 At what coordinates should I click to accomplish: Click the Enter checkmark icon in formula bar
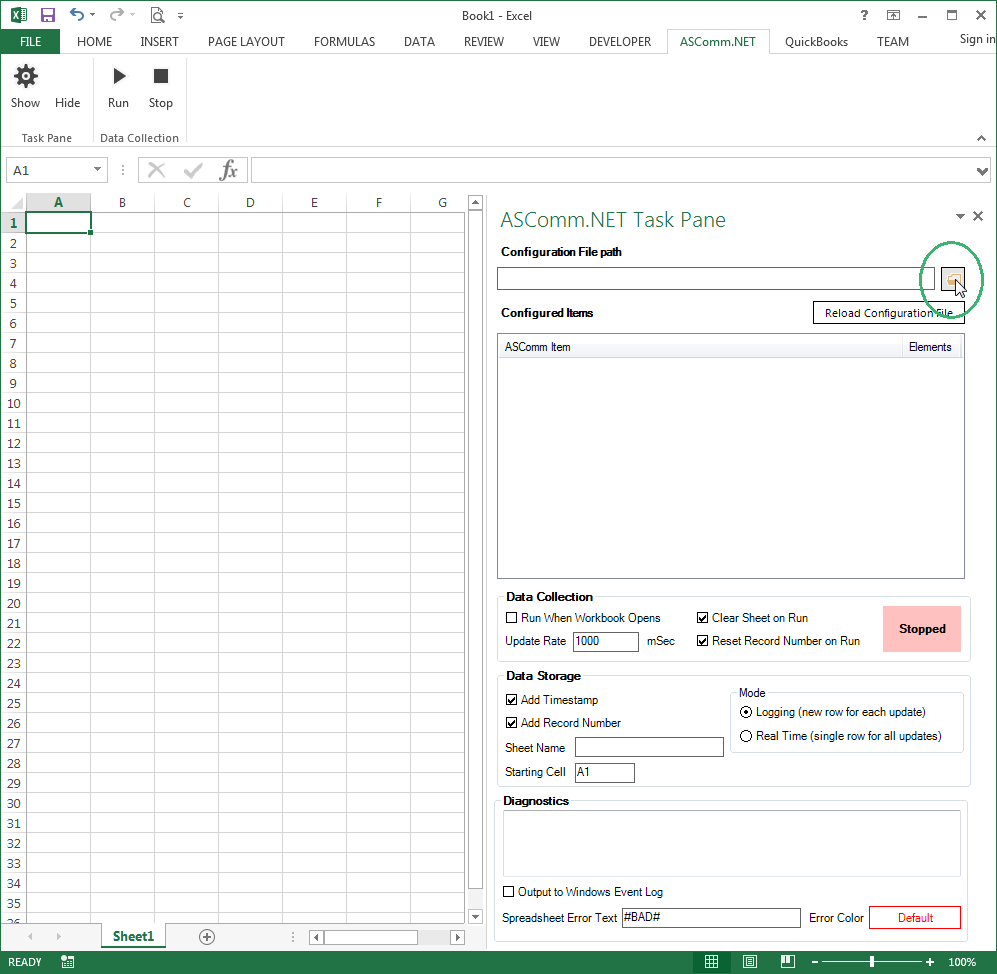[193, 170]
